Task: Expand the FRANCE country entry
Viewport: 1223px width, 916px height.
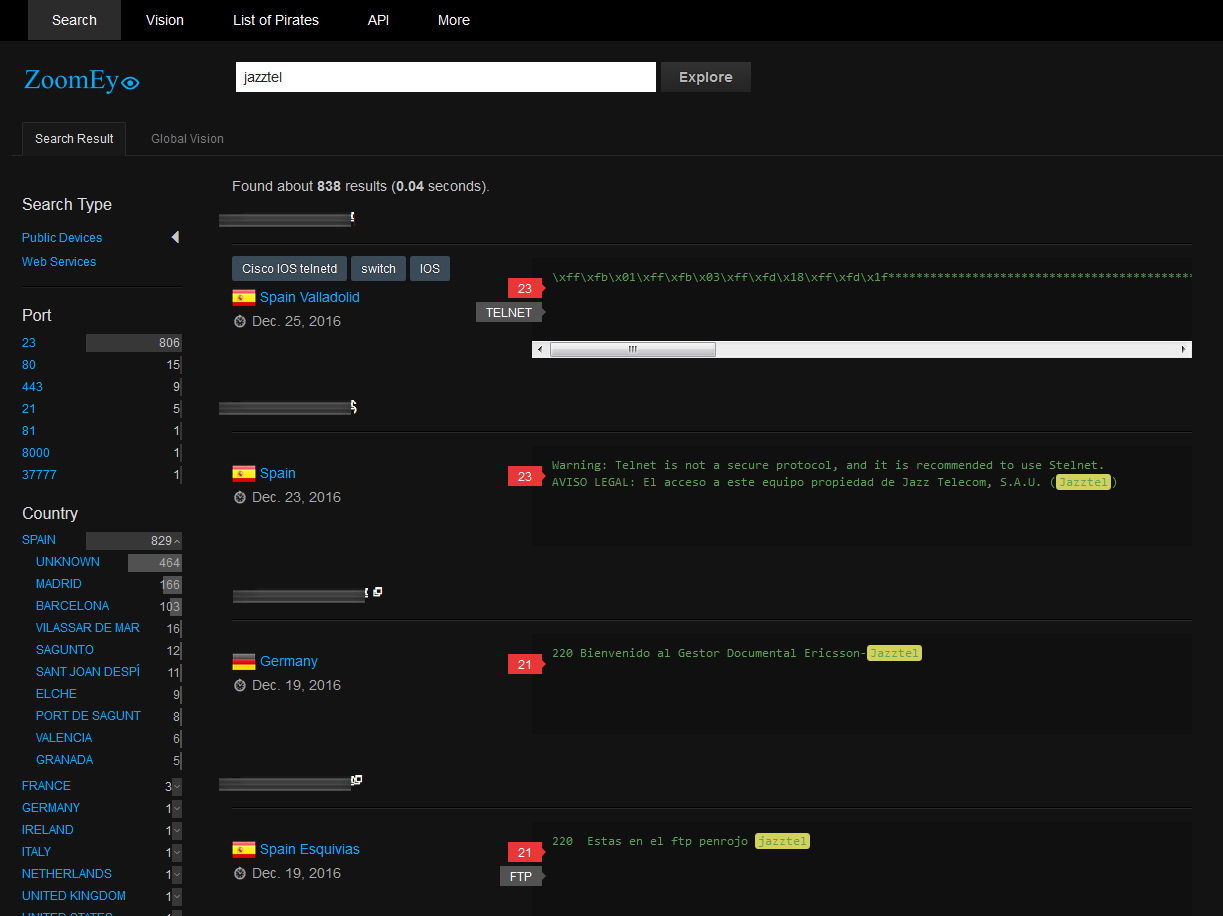Action: pos(177,786)
